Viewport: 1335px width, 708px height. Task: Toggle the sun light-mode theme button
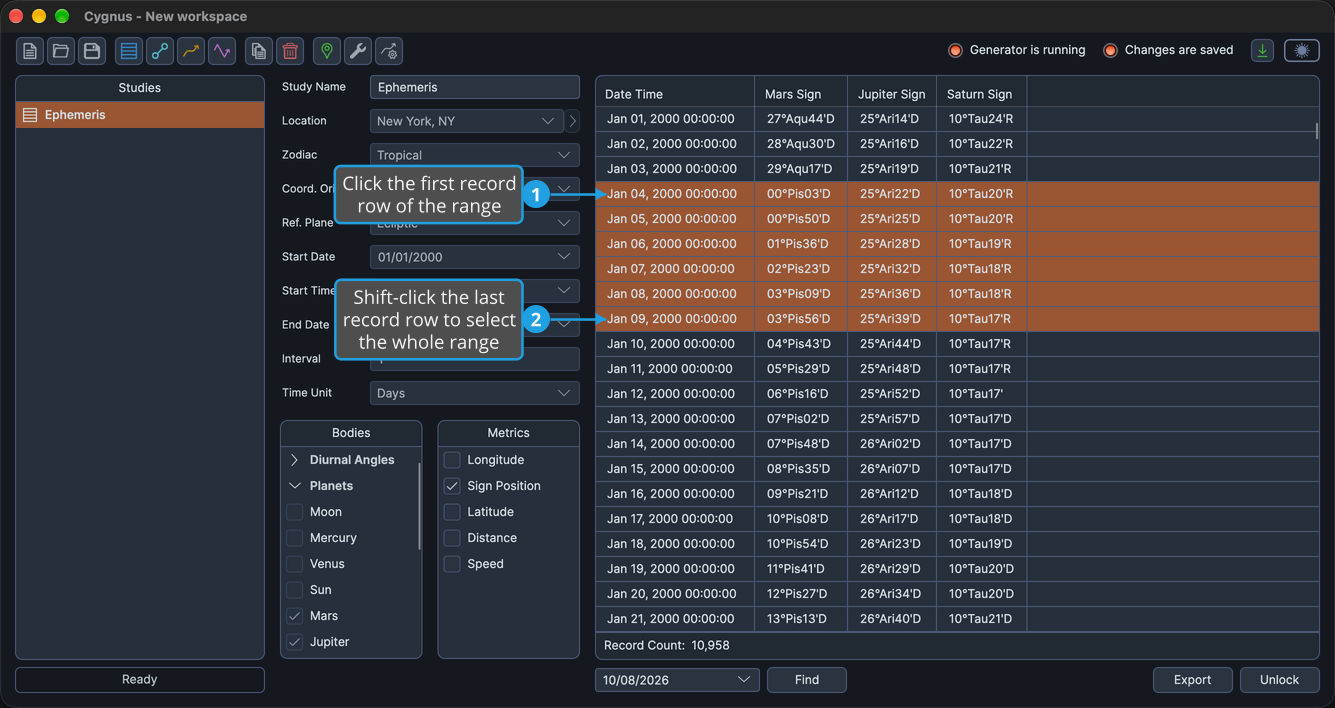tap(1302, 50)
